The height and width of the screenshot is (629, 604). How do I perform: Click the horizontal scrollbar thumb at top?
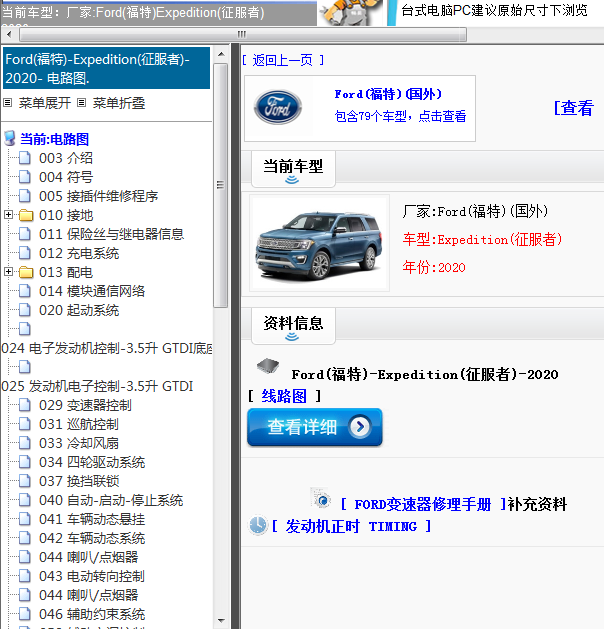243,34
